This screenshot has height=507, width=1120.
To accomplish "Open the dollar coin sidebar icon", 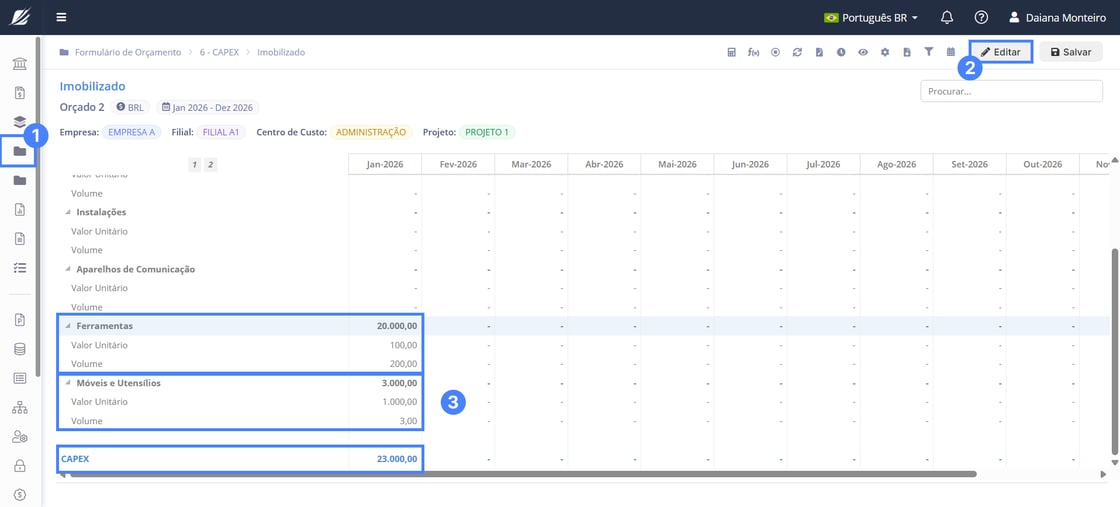I will pos(20,494).
